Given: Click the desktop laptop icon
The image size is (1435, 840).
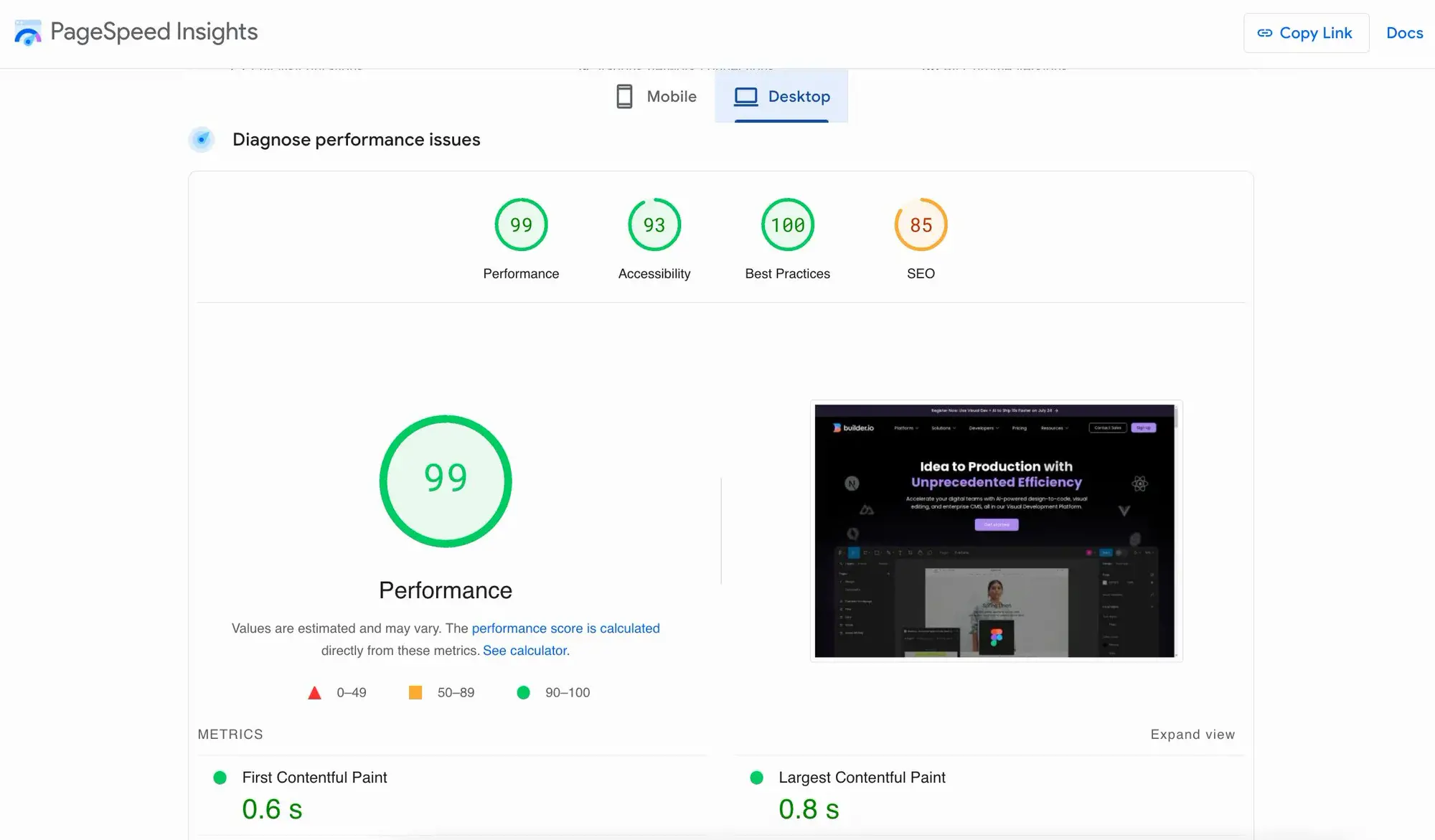Looking at the screenshot, I should [x=745, y=97].
